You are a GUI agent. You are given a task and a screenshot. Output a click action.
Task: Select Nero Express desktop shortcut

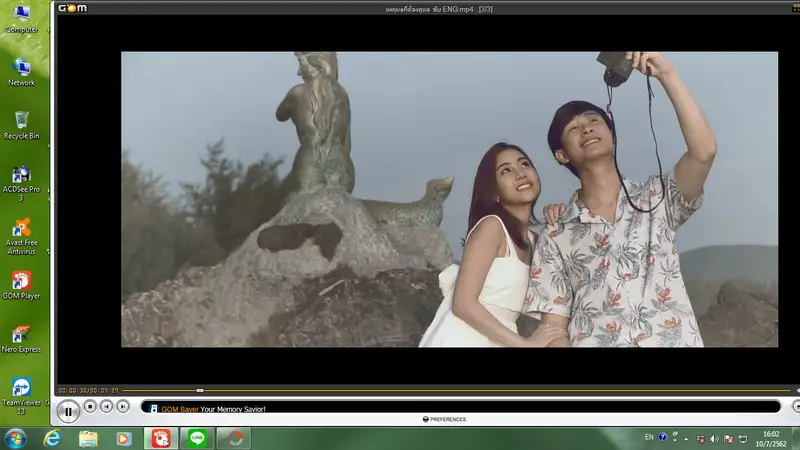pos(21,339)
